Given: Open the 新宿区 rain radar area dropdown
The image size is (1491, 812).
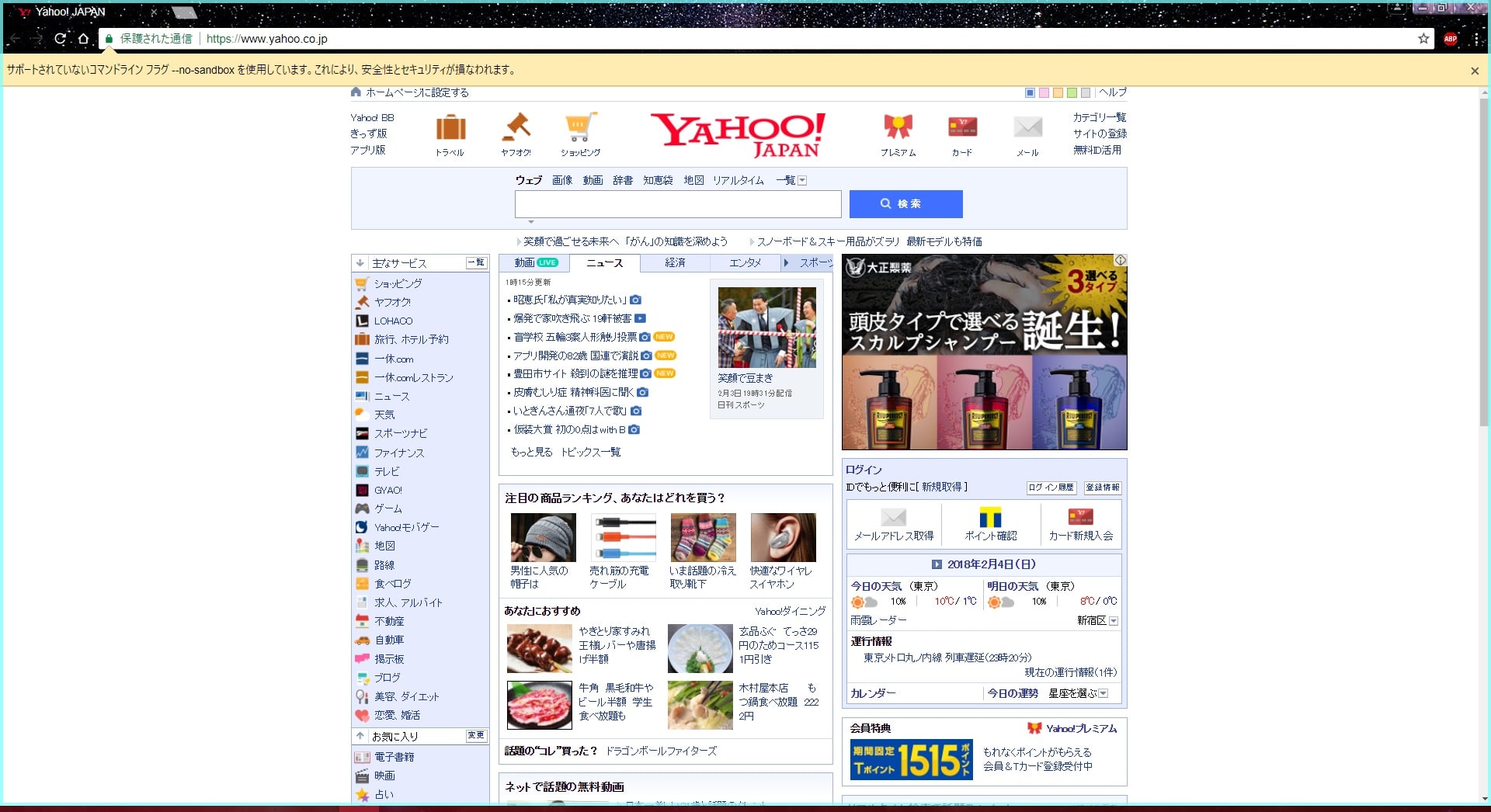Looking at the screenshot, I should pos(1114,621).
